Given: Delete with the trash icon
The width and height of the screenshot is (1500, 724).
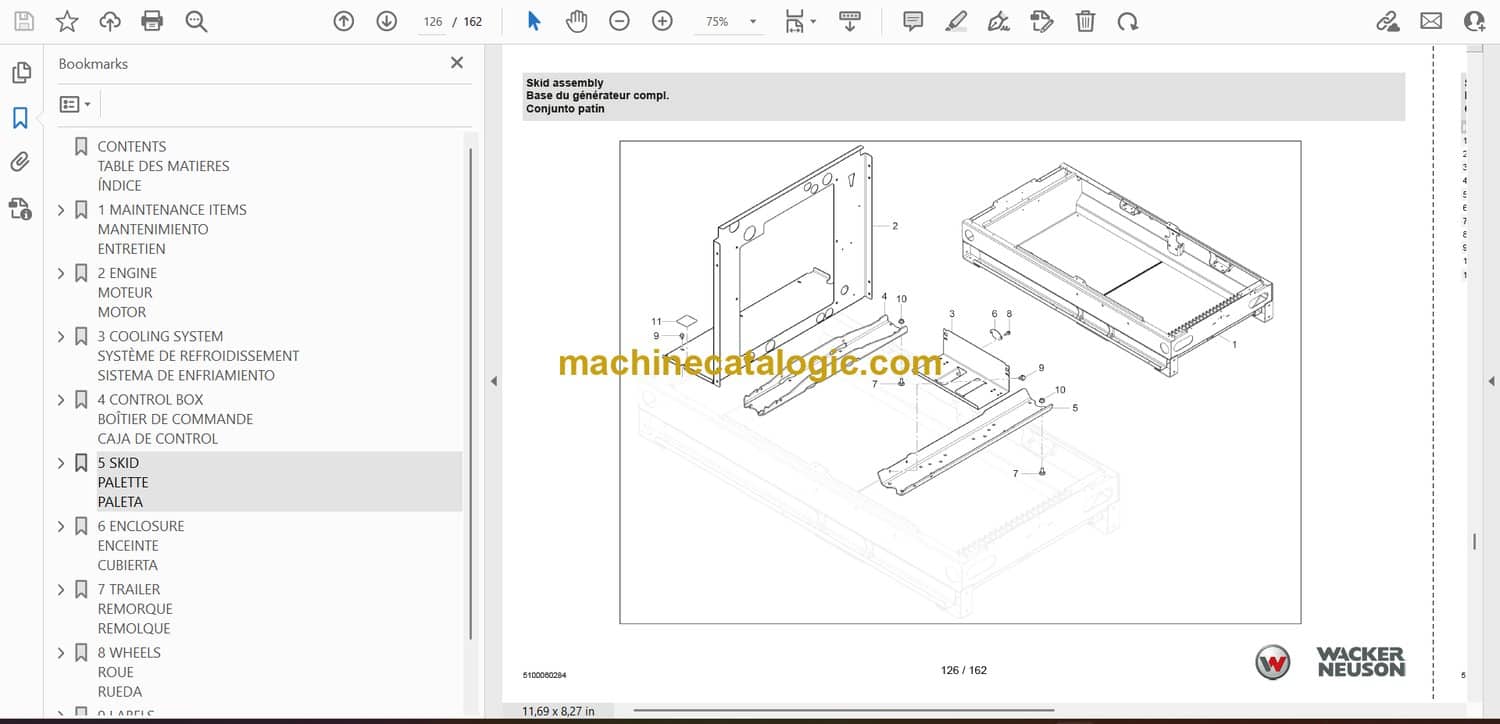Looking at the screenshot, I should coord(1085,21).
